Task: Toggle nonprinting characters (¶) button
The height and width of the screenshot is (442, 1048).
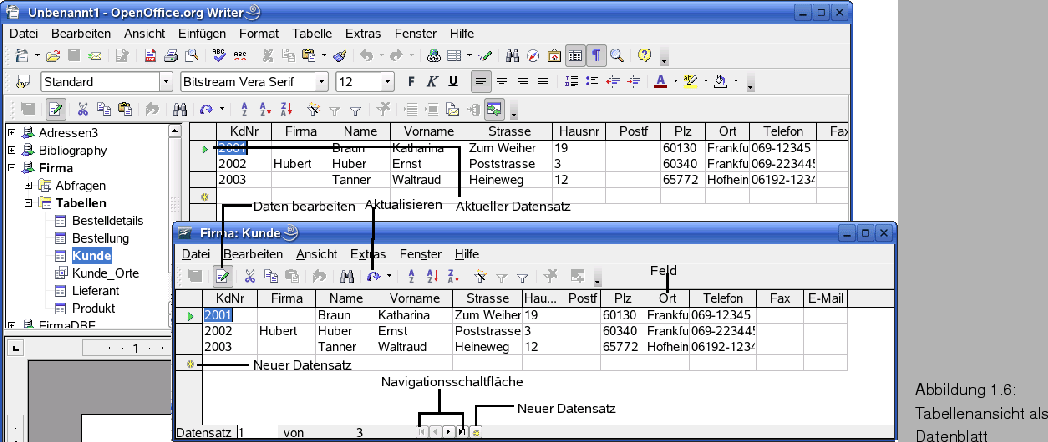Action: click(596, 56)
